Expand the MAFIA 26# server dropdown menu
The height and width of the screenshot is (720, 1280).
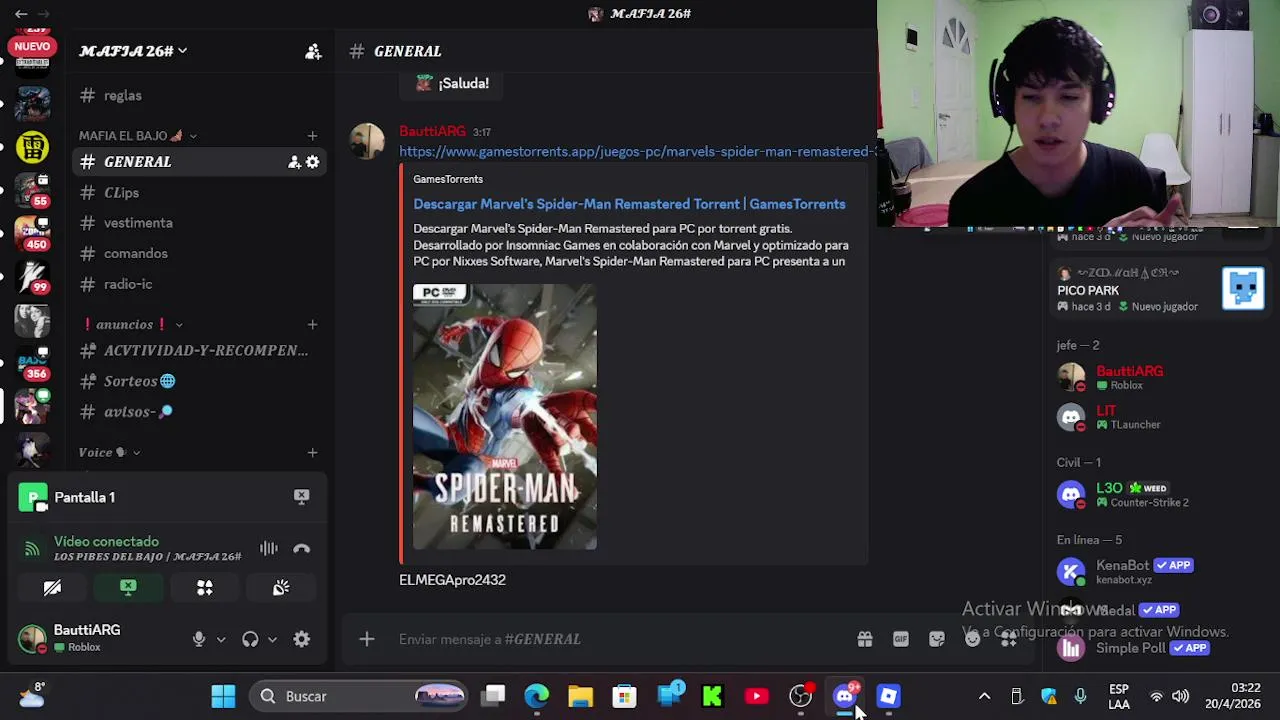point(133,51)
